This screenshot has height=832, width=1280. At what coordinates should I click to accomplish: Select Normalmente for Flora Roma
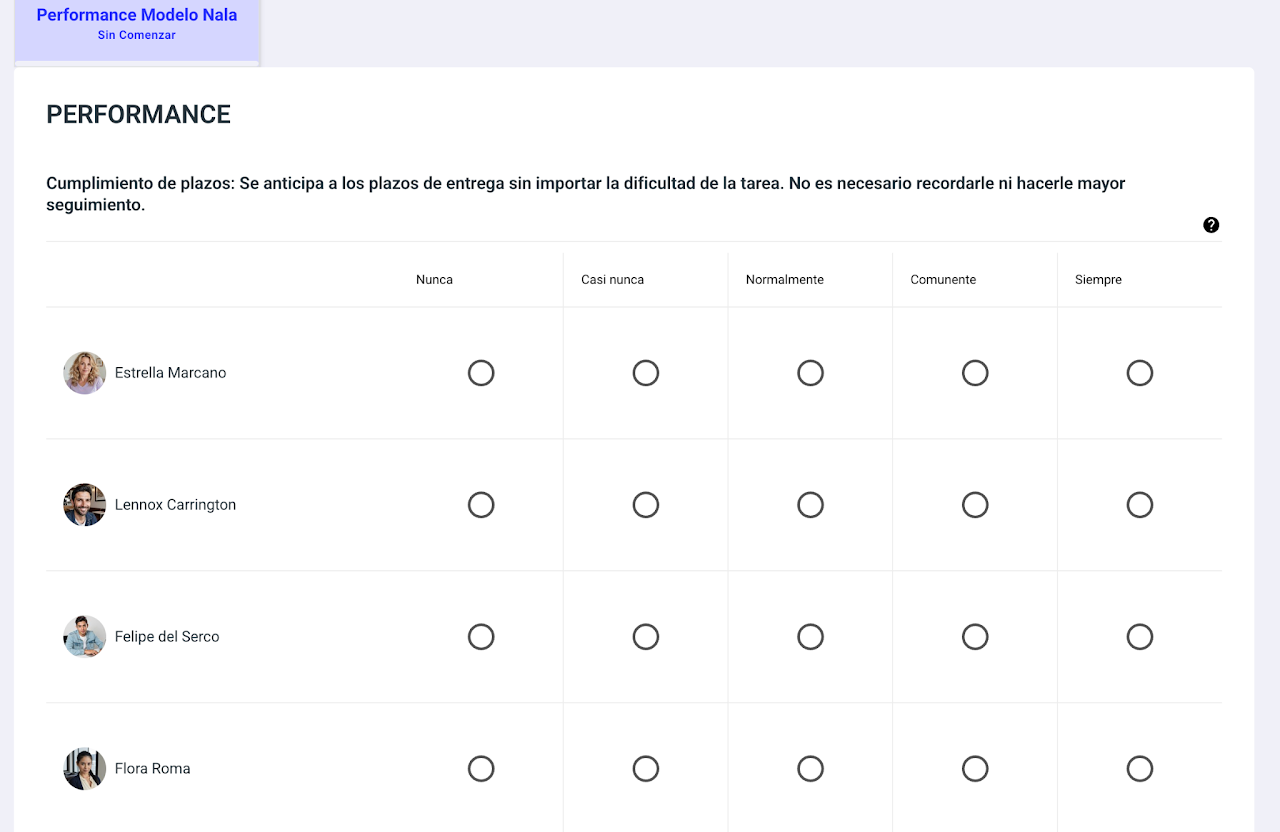tap(810, 769)
